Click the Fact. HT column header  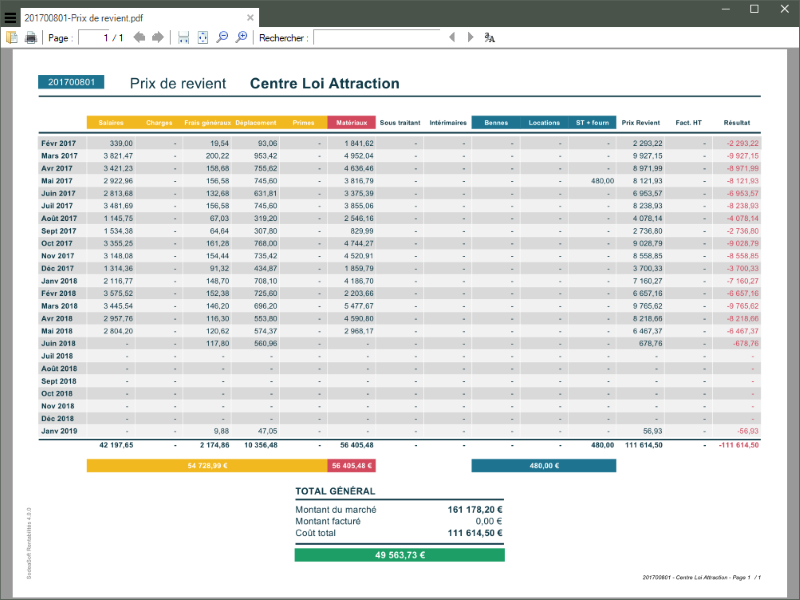tap(688, 122)
